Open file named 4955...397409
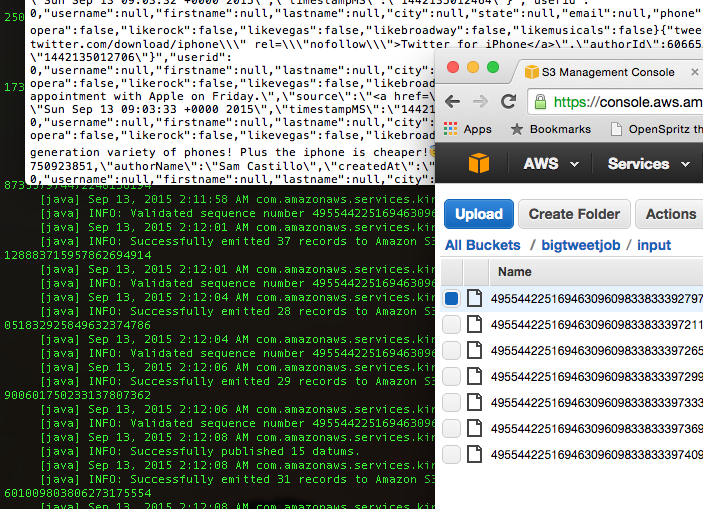The height and width of the screenshot is (509, 703). [597, 455]
